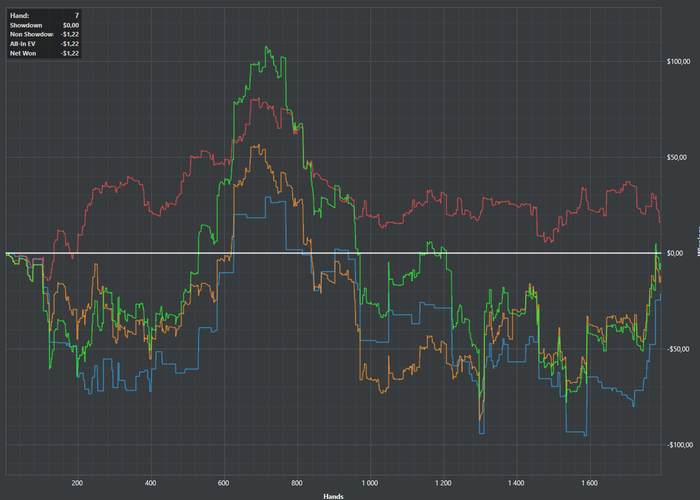Click the 'All-In EV' legend row
Viewport: 700px width, 500px height.
pyautogui.click(x=44, y=44)
